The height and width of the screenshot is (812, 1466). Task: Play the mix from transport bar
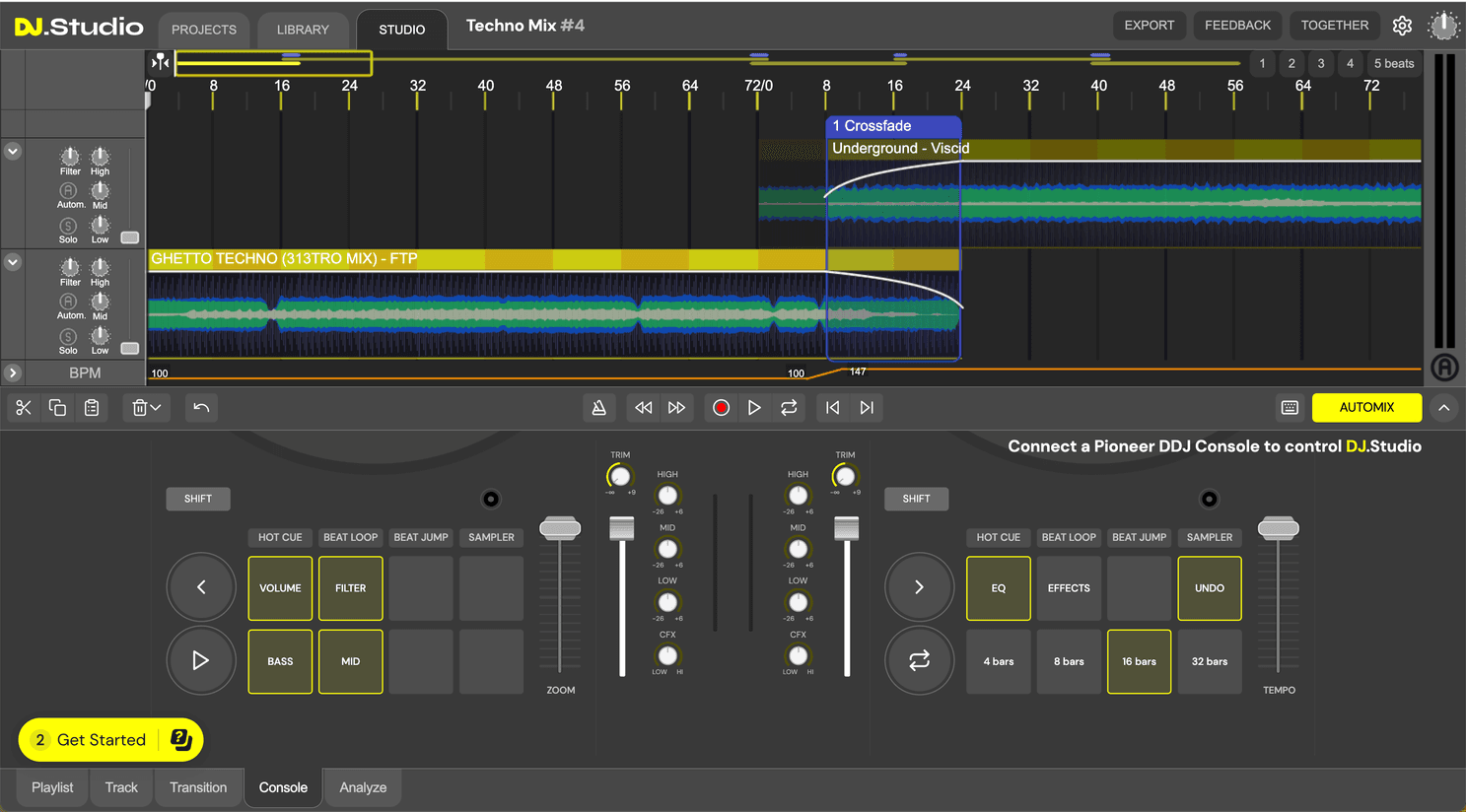[754, 408]
